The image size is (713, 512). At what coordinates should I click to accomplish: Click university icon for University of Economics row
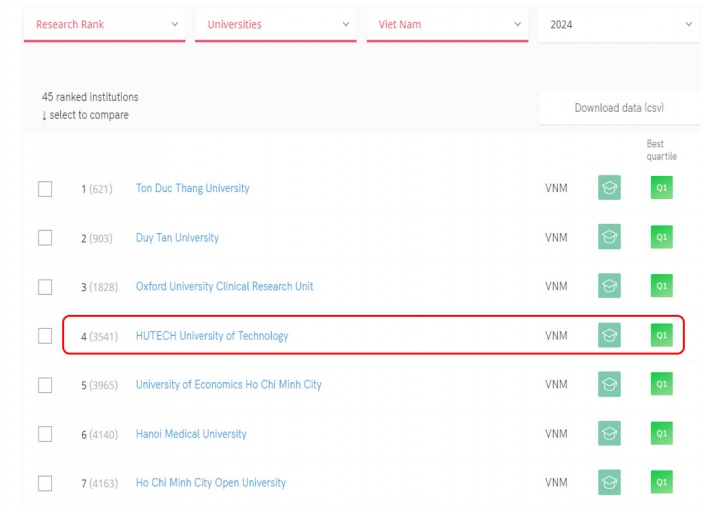pyautogui.click(x=609, y=384)
